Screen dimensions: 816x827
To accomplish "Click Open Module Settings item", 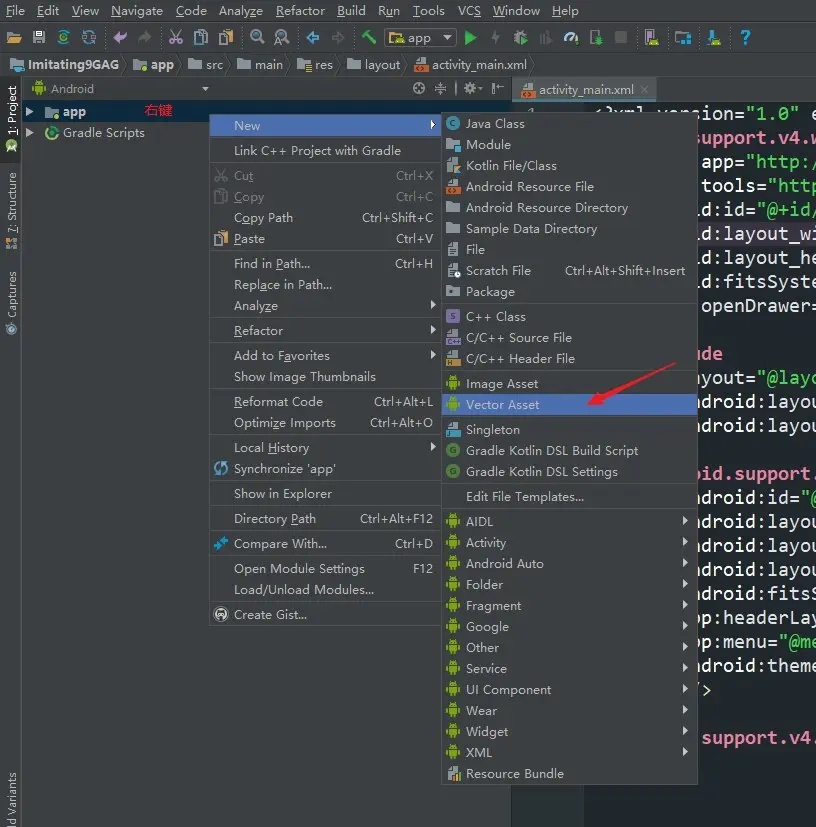I will coord(325,569).
